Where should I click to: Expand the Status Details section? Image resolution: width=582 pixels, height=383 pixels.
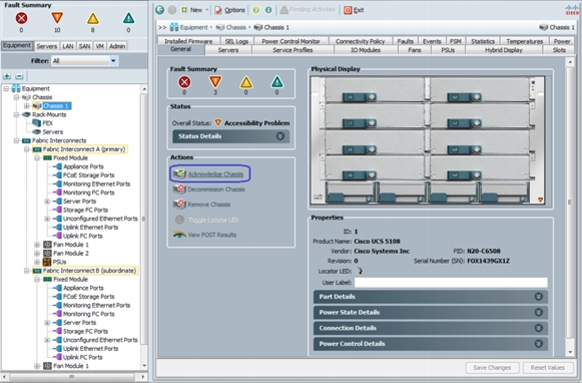click(x=231, y=136)
